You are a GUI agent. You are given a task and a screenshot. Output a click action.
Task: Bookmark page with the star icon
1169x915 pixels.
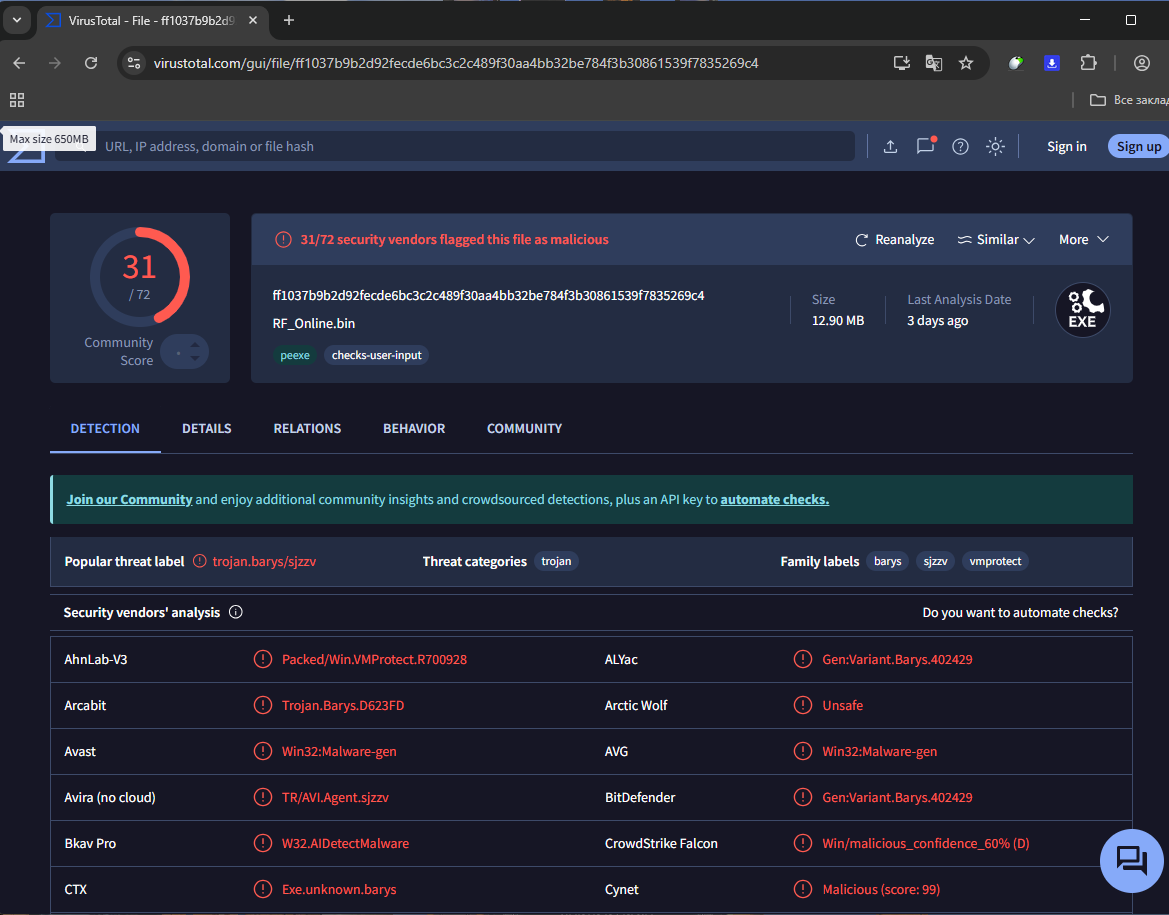[966, 63]
